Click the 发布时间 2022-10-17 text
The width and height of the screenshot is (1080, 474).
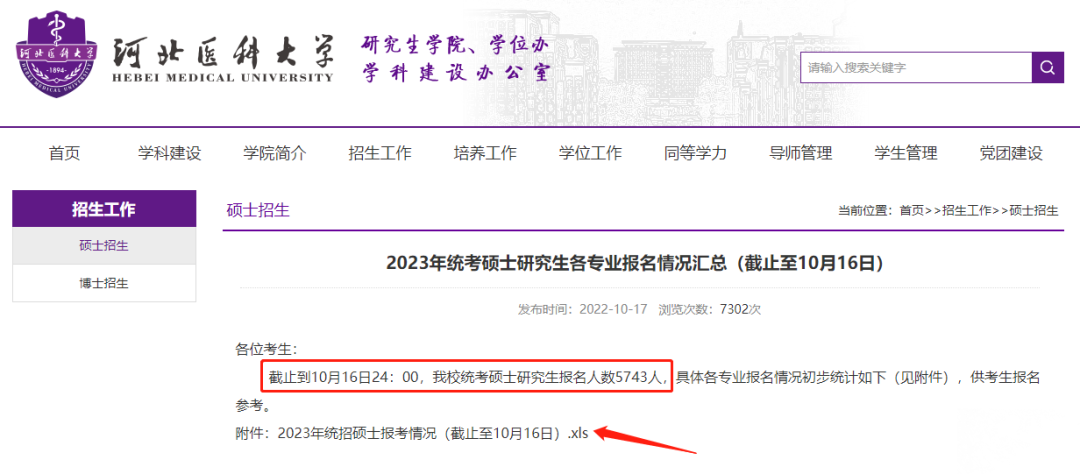pos(583,309)
